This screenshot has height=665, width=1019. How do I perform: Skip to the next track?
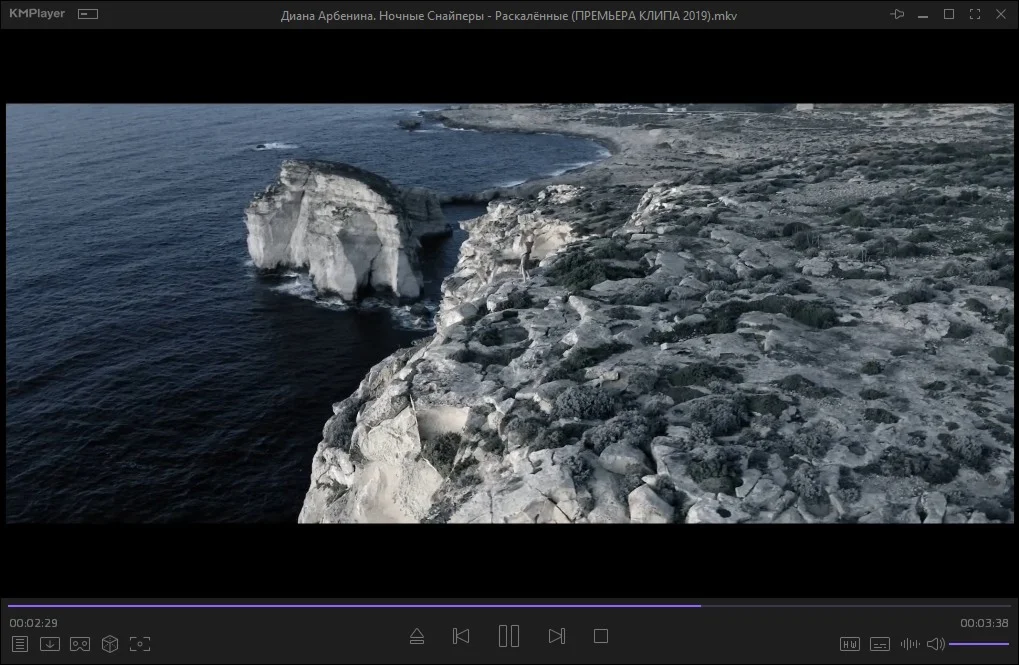click(x=557, y=636)
